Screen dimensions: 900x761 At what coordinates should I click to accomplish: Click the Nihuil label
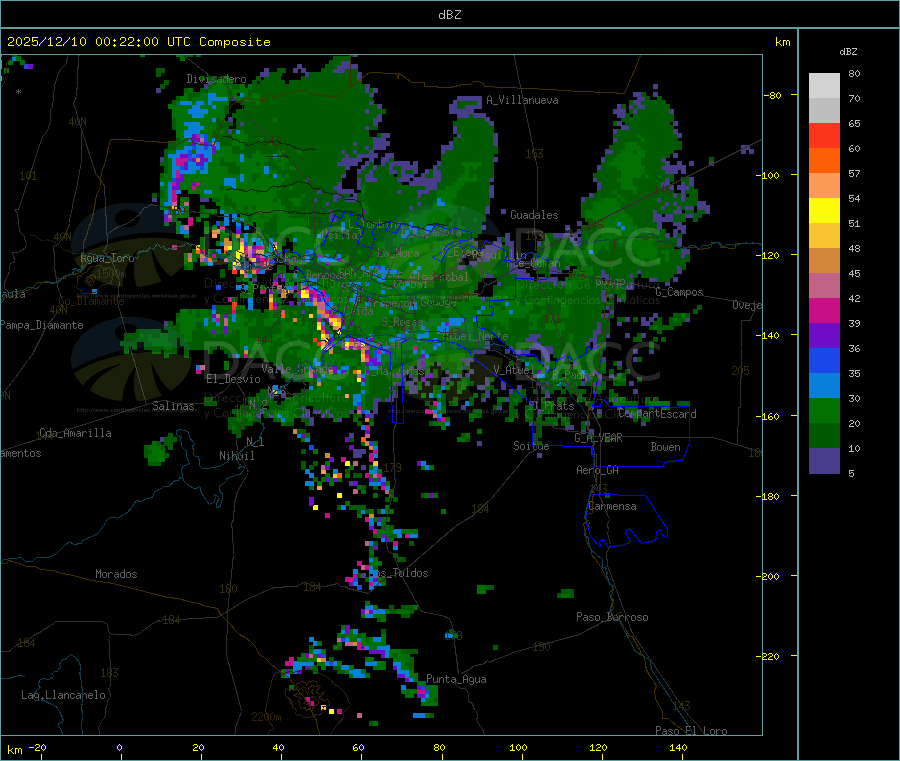click(x=237, y=456)
